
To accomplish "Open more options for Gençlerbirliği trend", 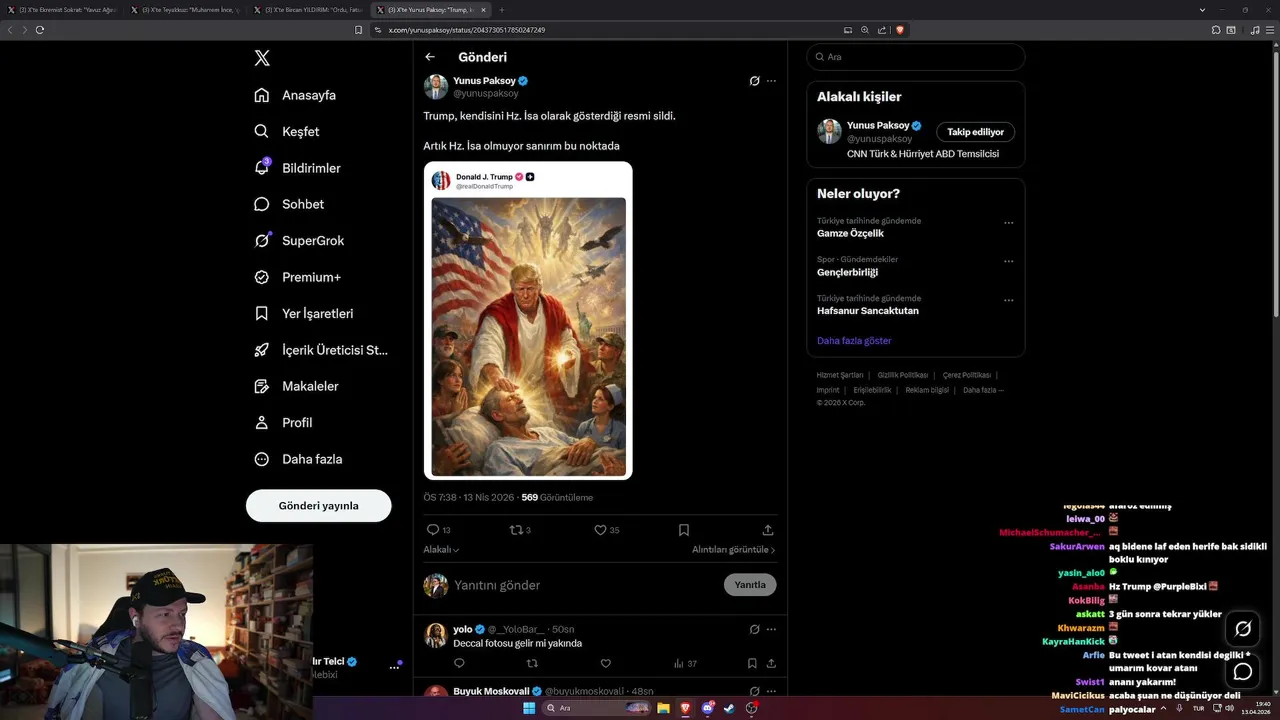I will tap(1008, 261).
